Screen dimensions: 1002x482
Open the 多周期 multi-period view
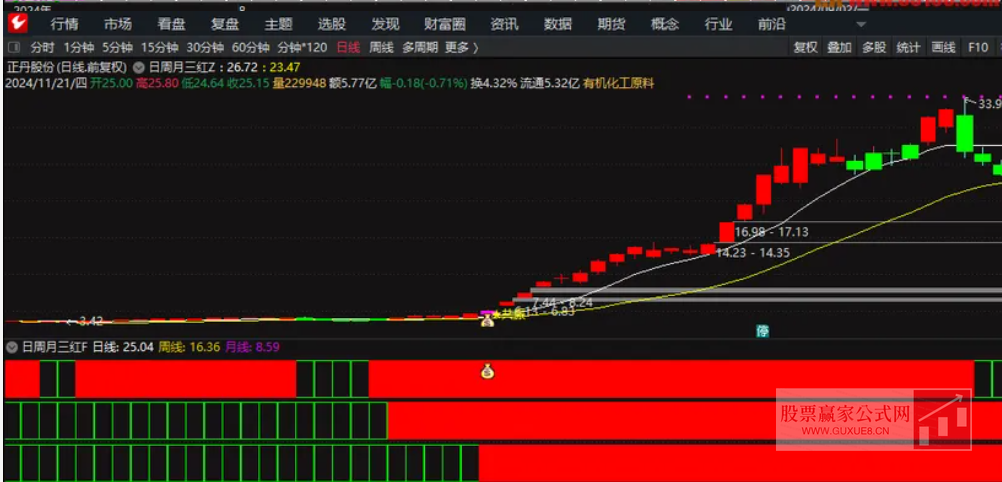point(420,47)
